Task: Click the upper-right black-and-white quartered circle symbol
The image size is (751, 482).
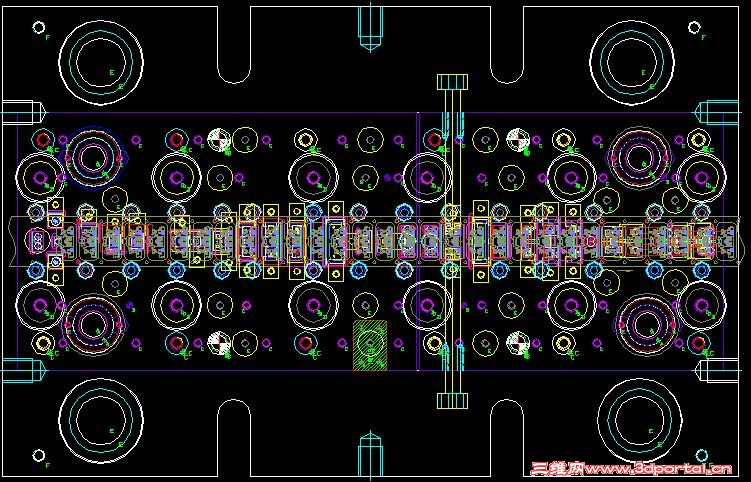Action: [x=518, y=140]
